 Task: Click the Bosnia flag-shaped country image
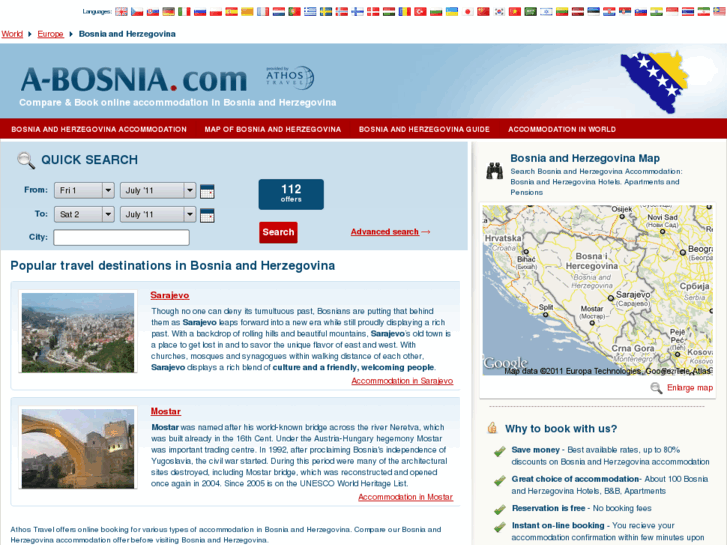654,82
